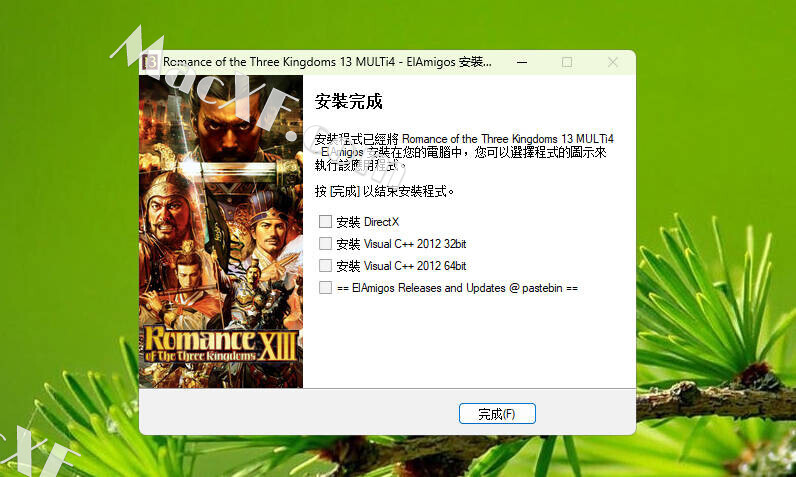The image size is (796, 477).
Task: Click the Romance of the Three Kingdoms XIII logo
Action: [220, 345]
